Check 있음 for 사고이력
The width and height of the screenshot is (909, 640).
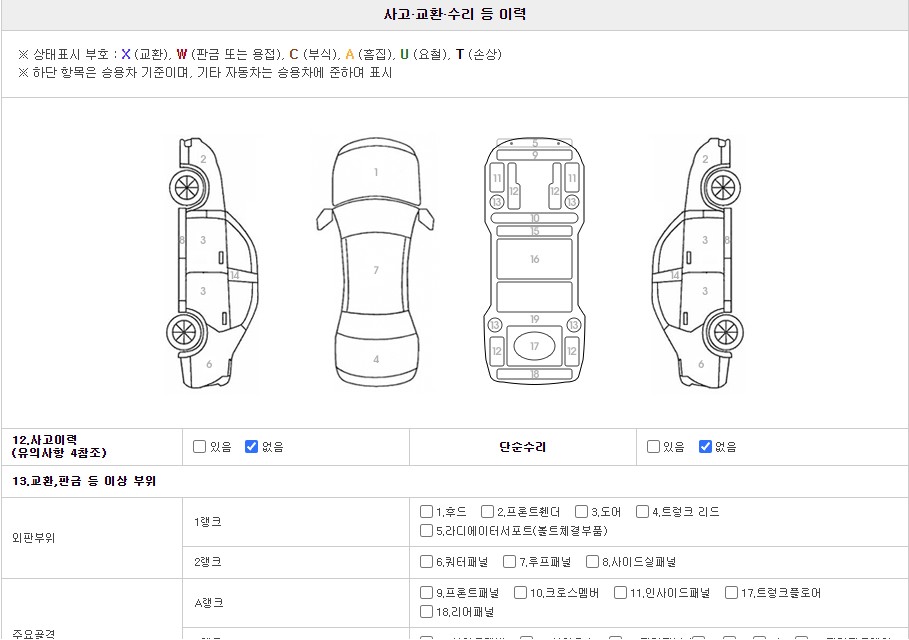pos(199,447)
